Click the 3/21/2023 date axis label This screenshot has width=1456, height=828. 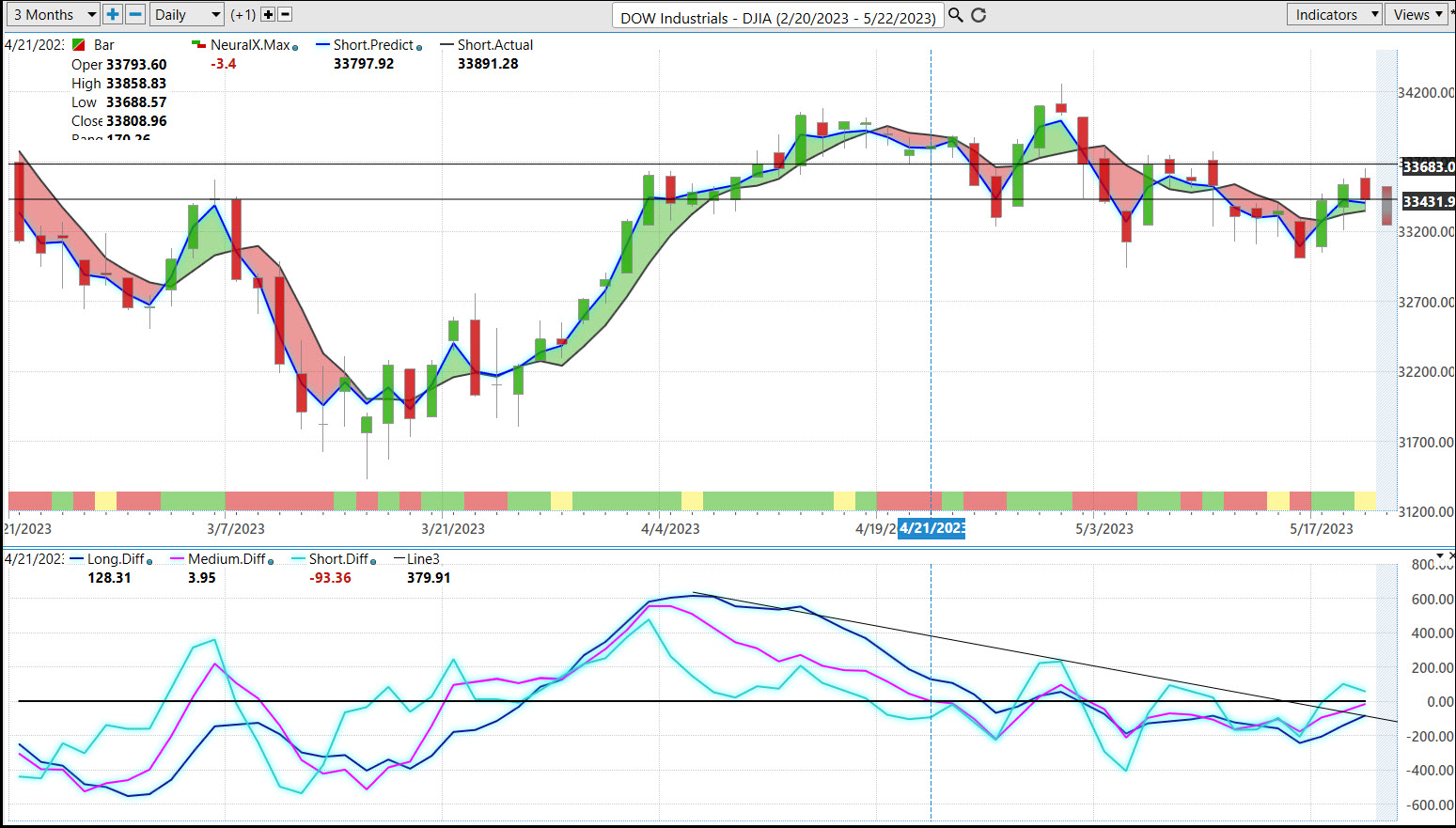[x=453, y=528]
